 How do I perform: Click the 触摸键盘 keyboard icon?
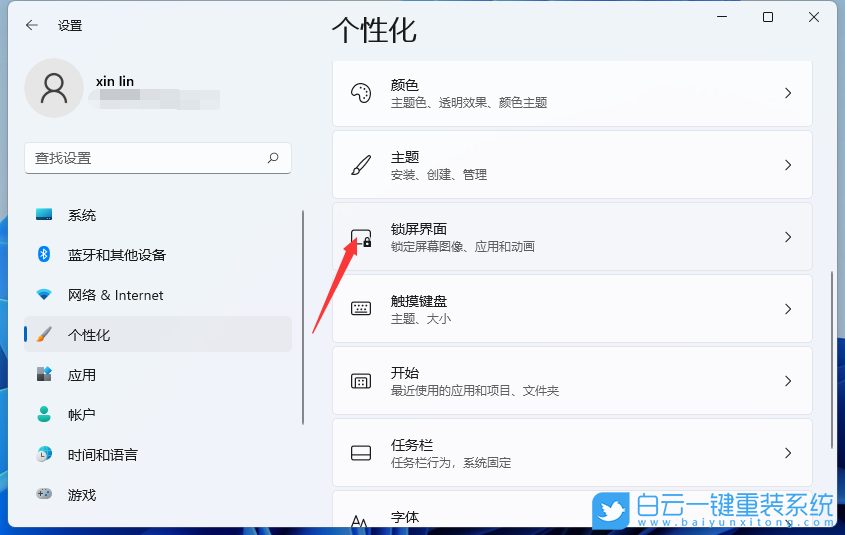(361, 309)
